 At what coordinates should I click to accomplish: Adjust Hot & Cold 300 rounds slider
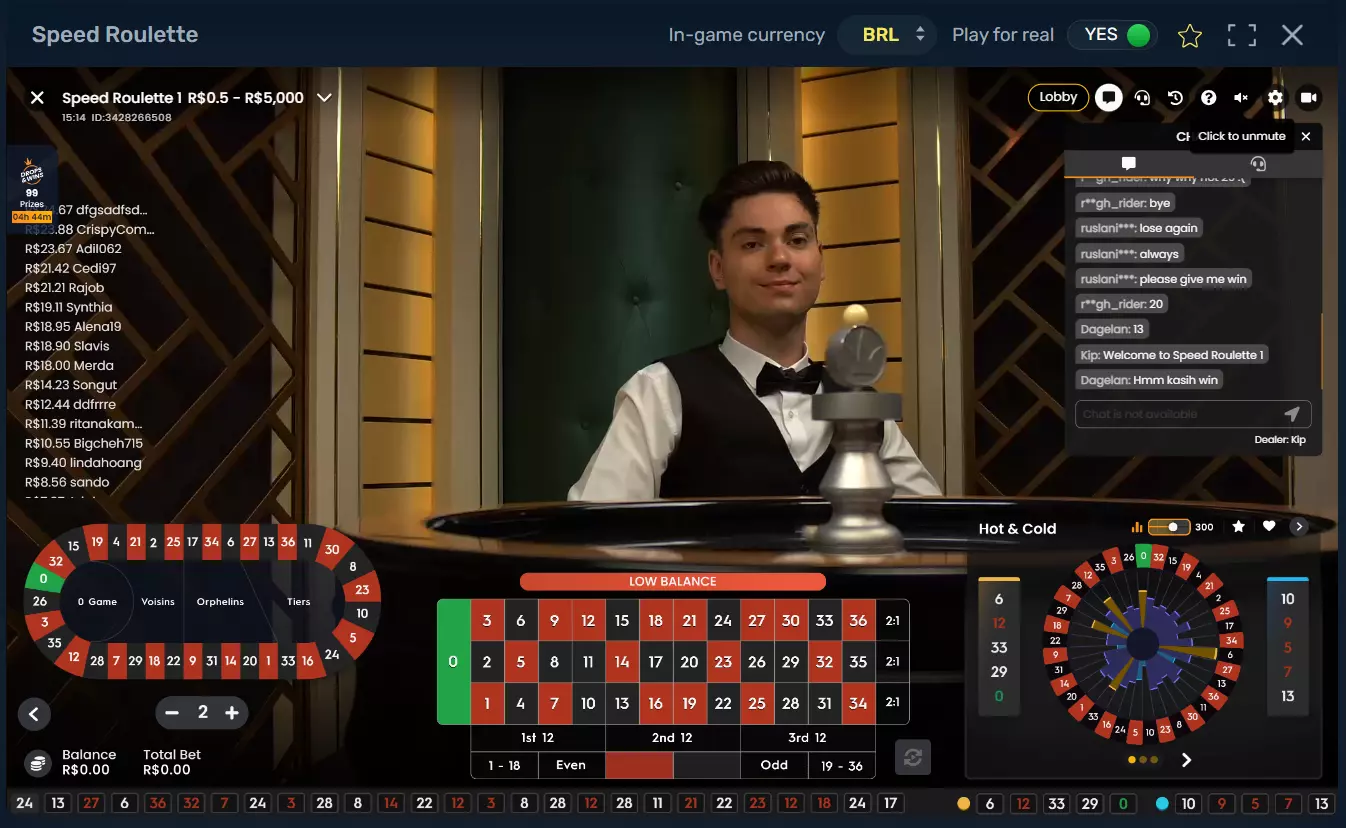pos(1168,527)
